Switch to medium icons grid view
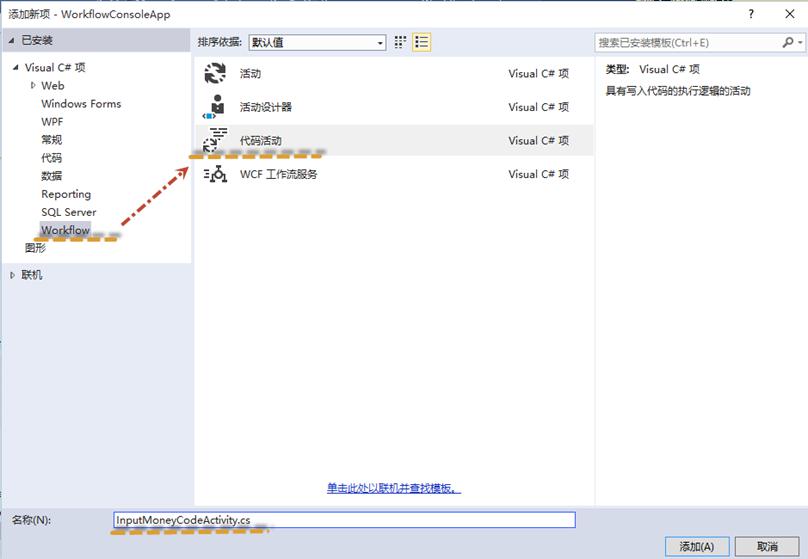Viewport: 808px width, 559px height. pyautogui.click(x=400, y=42)
